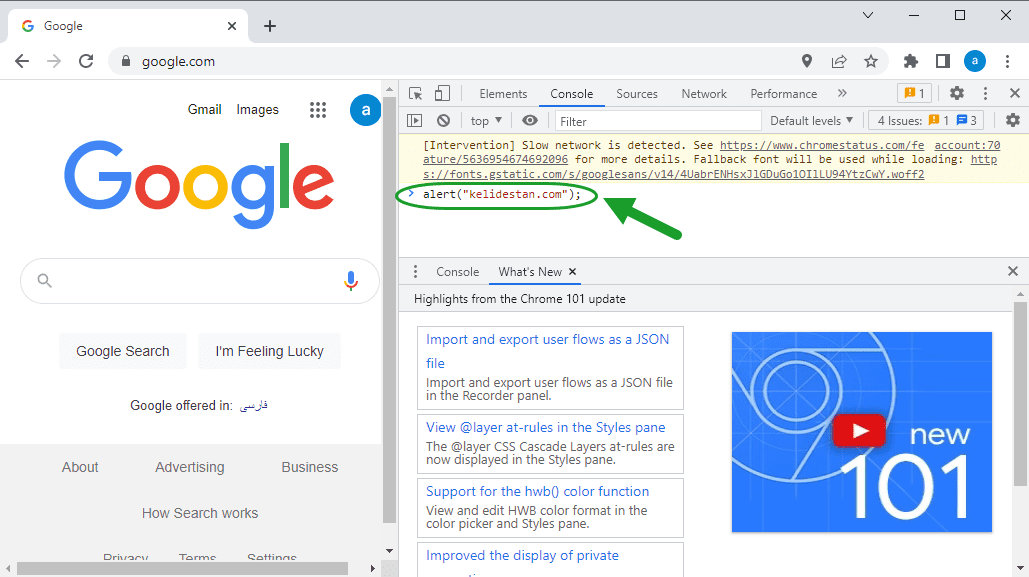This screenshot has height=577, width=1029.
Task: Open the location permission icon in address bar
Action: coord(807,61)
